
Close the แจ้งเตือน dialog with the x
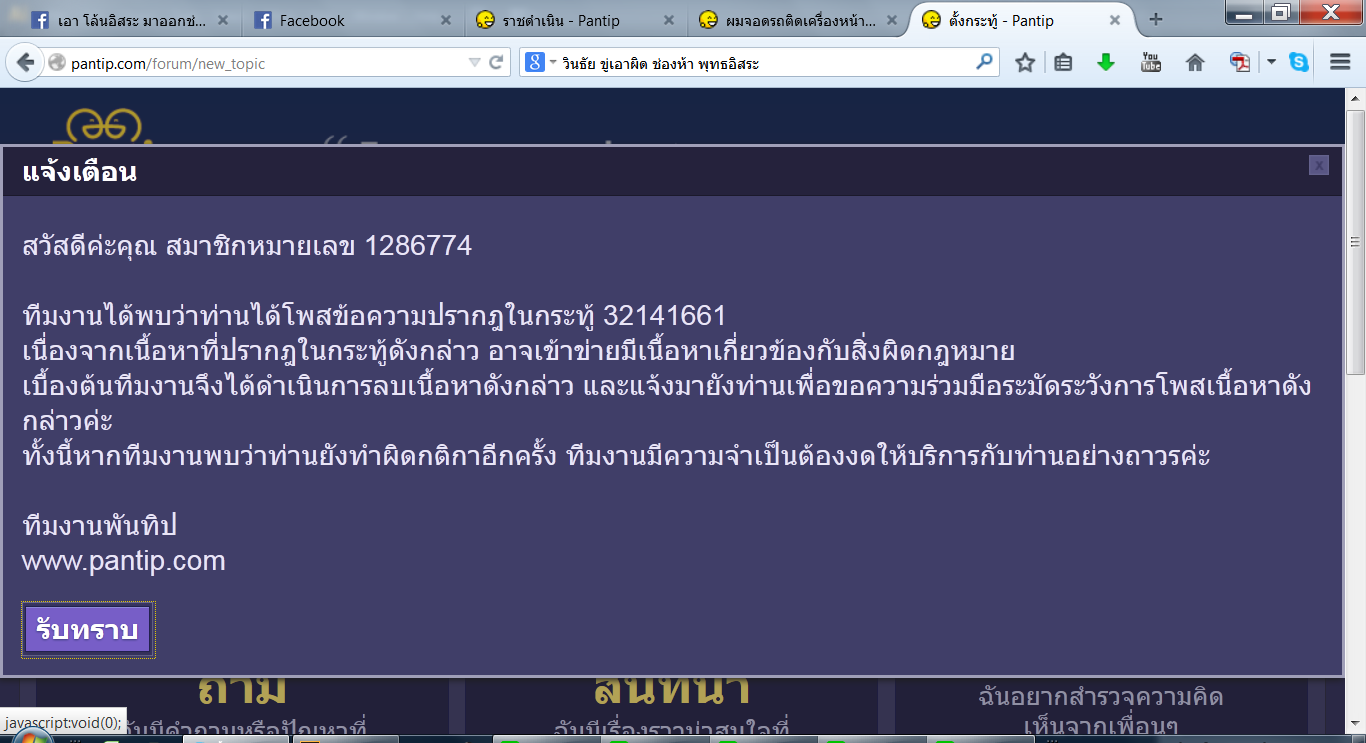pos(1319,165)
